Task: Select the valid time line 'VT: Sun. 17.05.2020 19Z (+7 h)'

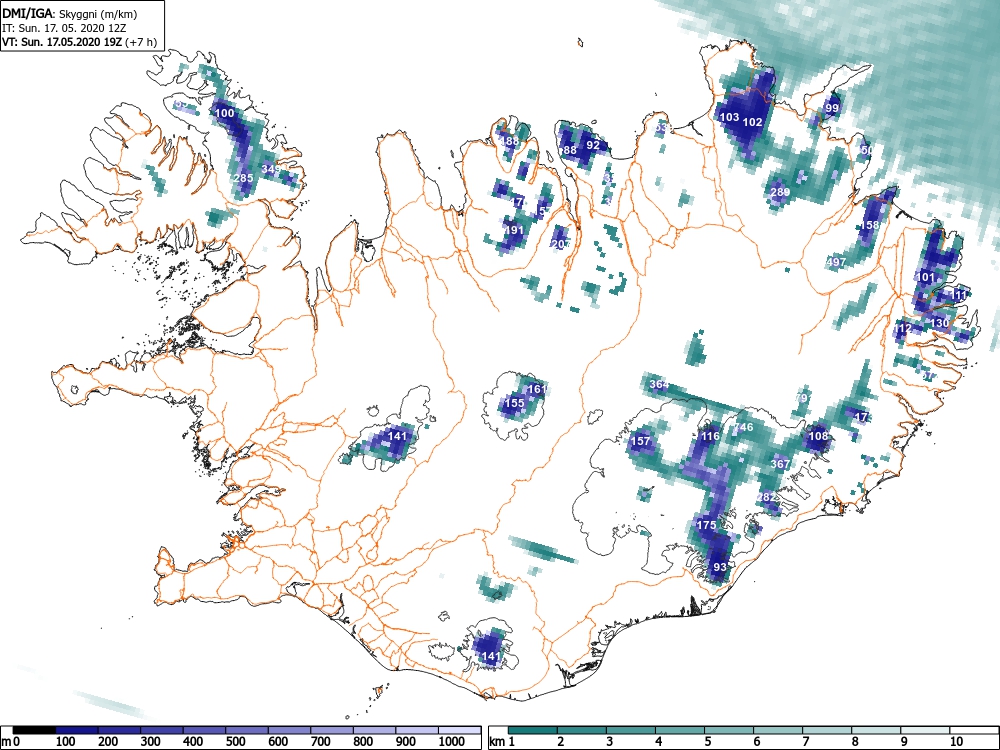Action: pos(79,42)
